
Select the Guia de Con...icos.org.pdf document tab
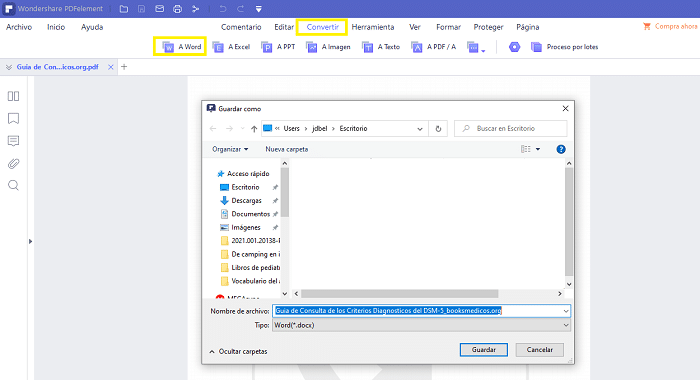[58, 67]
